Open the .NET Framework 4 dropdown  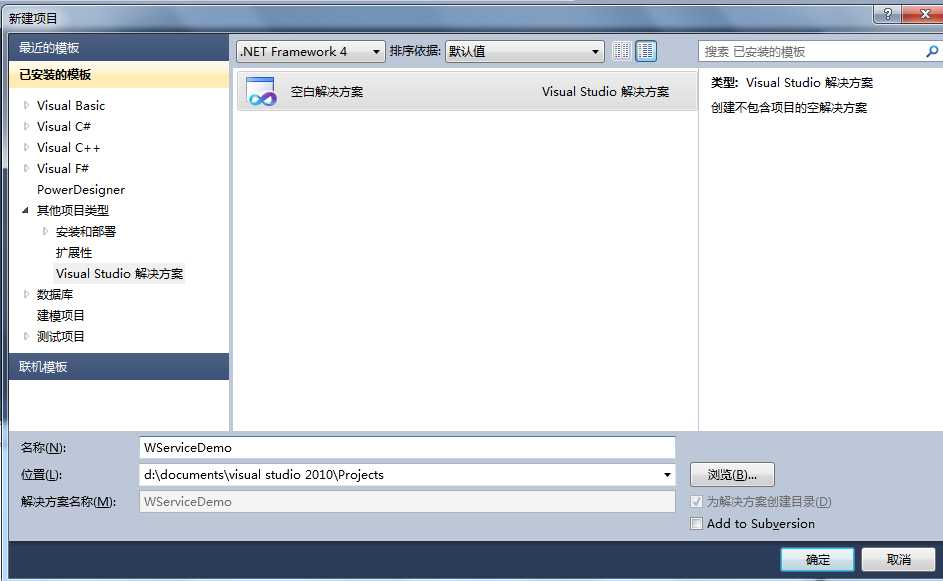coord(310,52)
